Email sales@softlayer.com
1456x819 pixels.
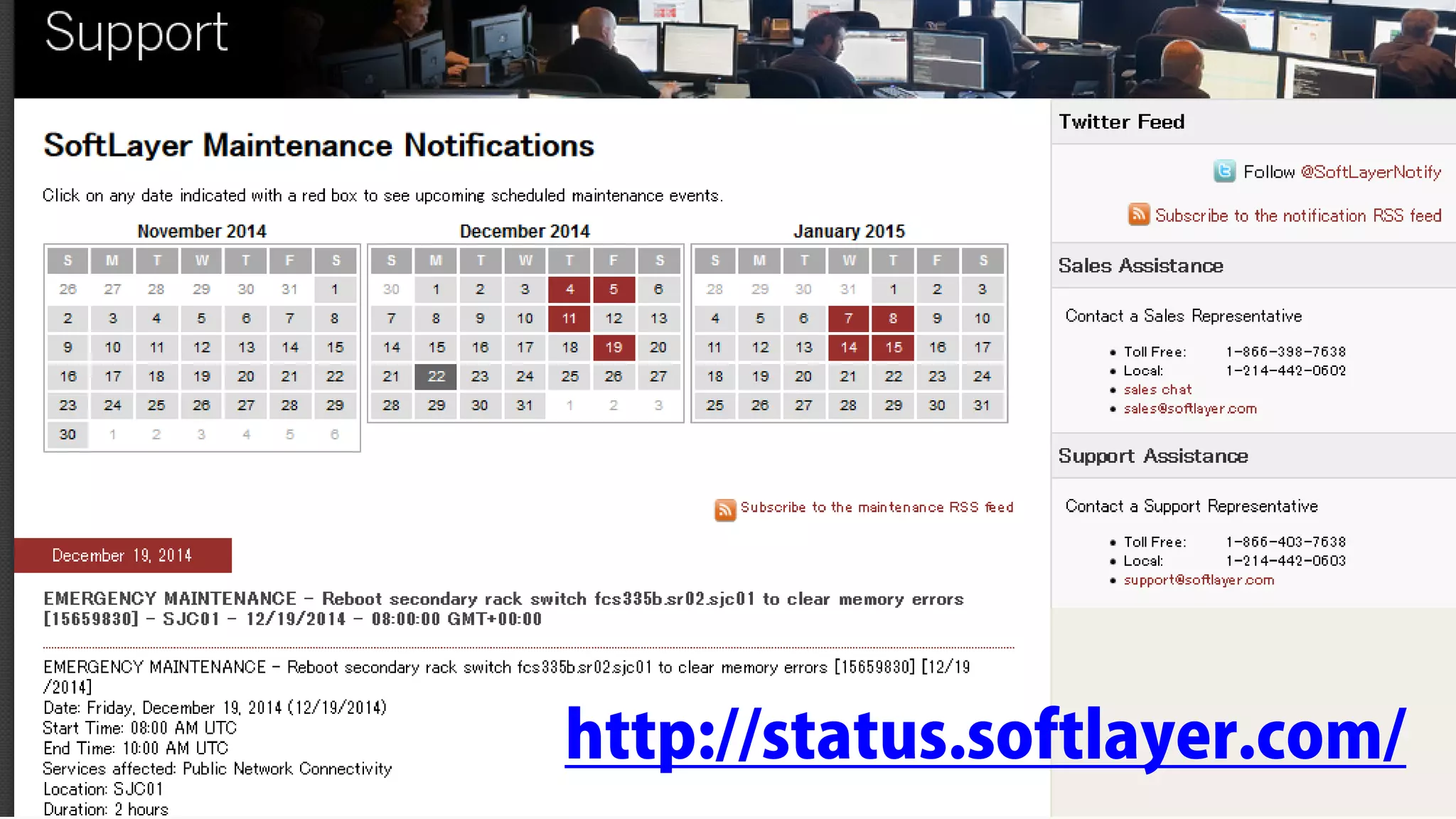click(1190, 409)
